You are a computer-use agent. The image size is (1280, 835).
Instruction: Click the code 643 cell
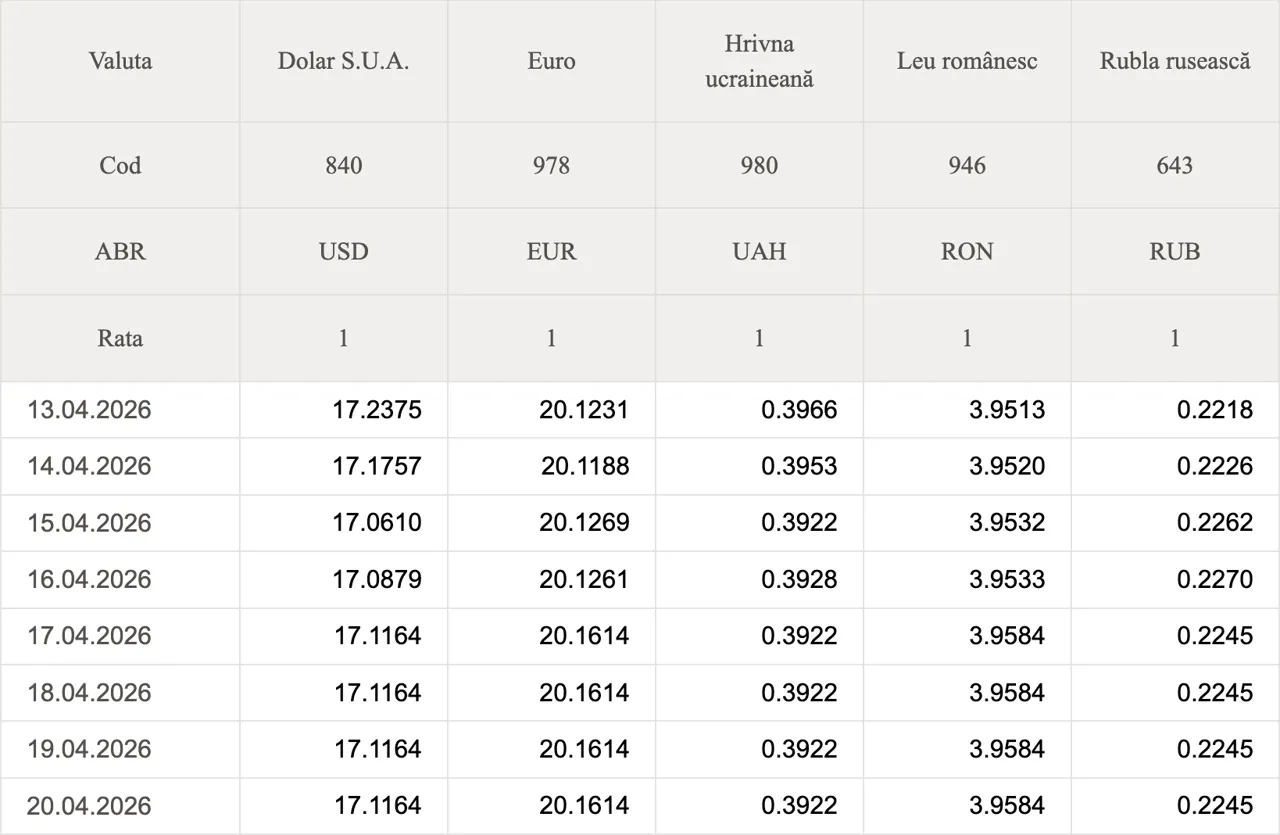(1175, 165)
